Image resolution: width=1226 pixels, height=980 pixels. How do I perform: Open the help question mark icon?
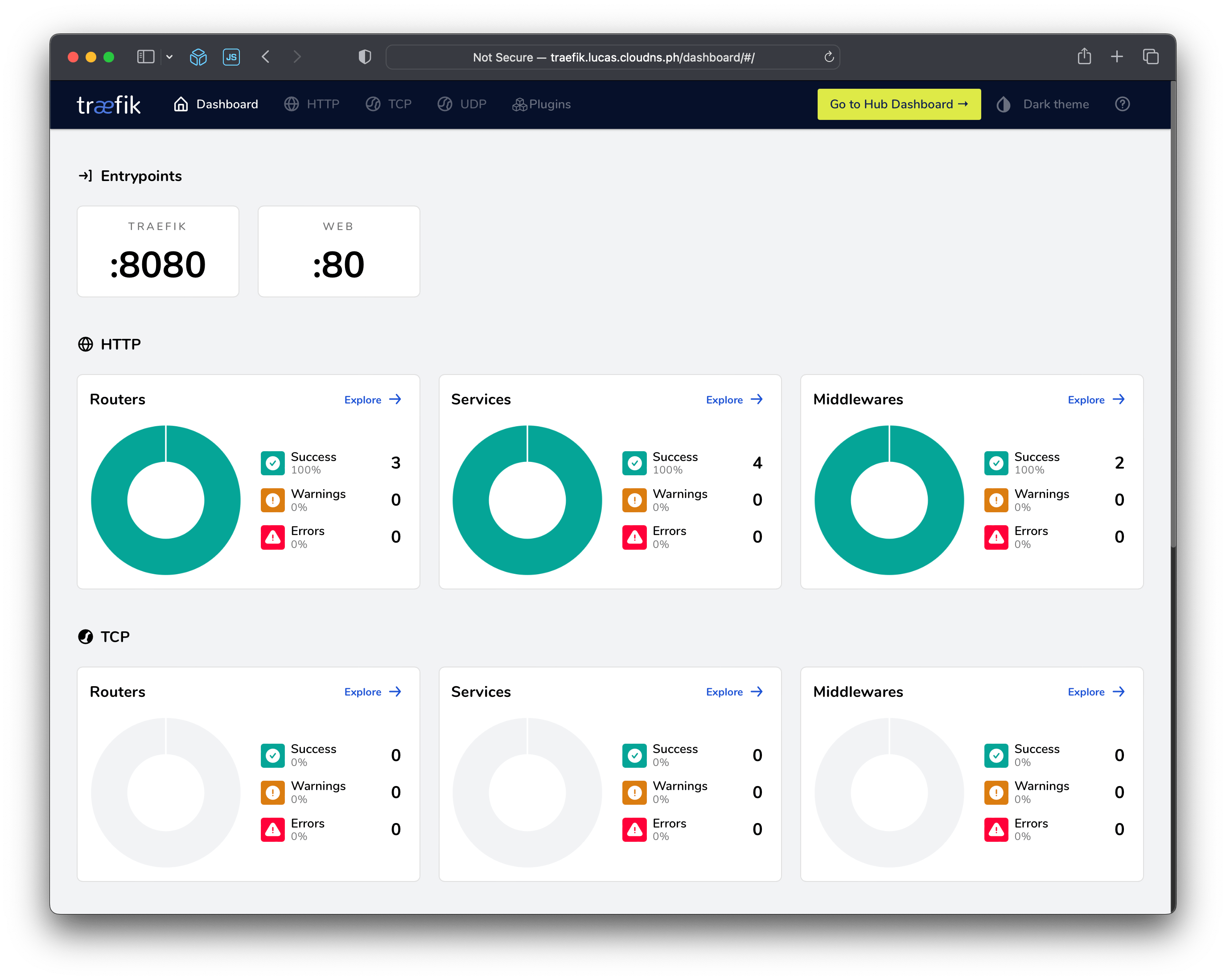[1122, 104]
